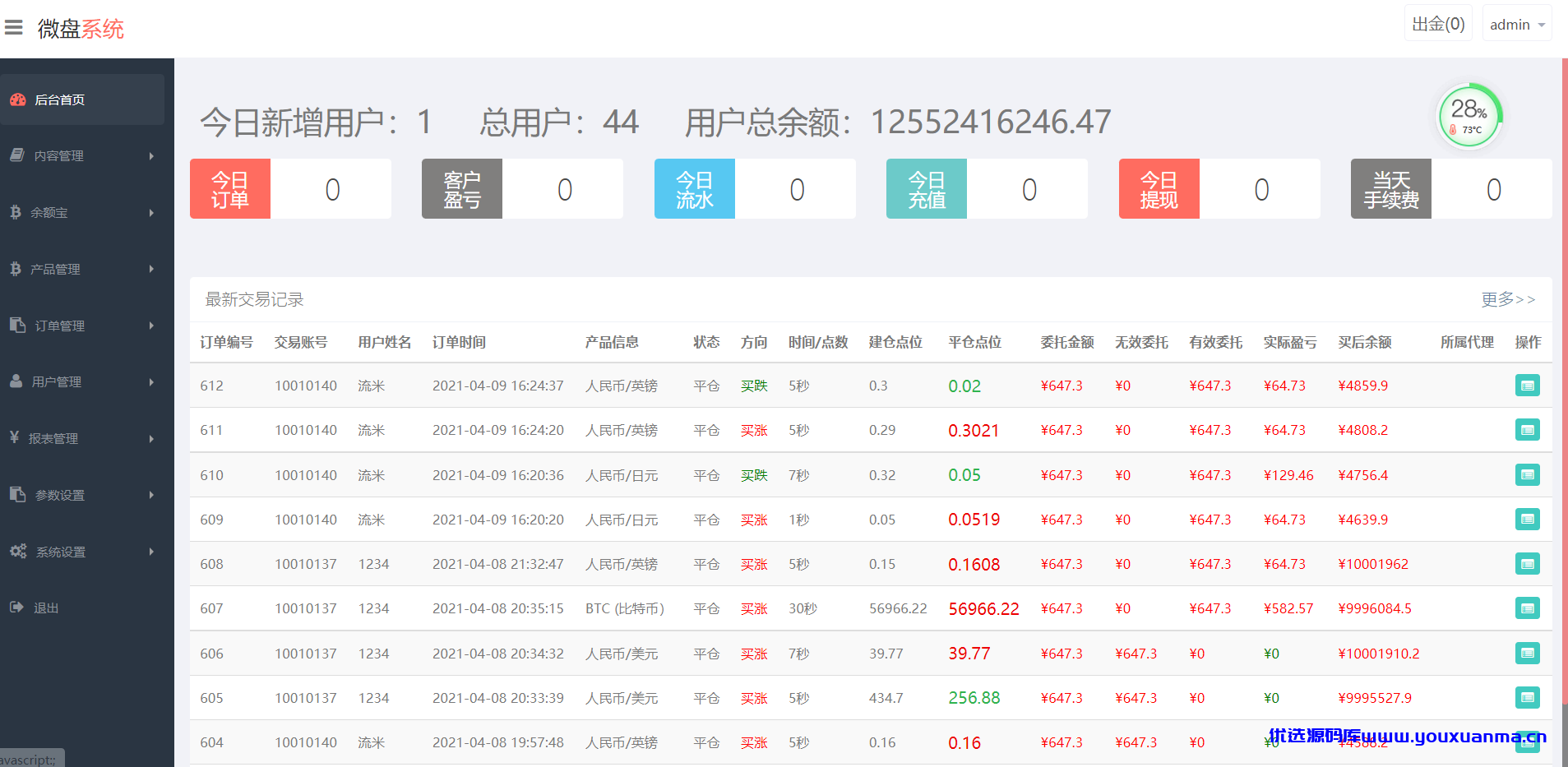The height and width of the screenshot is (767, 1568).
Task: Open details icon for order 611
Action: 1527,430
